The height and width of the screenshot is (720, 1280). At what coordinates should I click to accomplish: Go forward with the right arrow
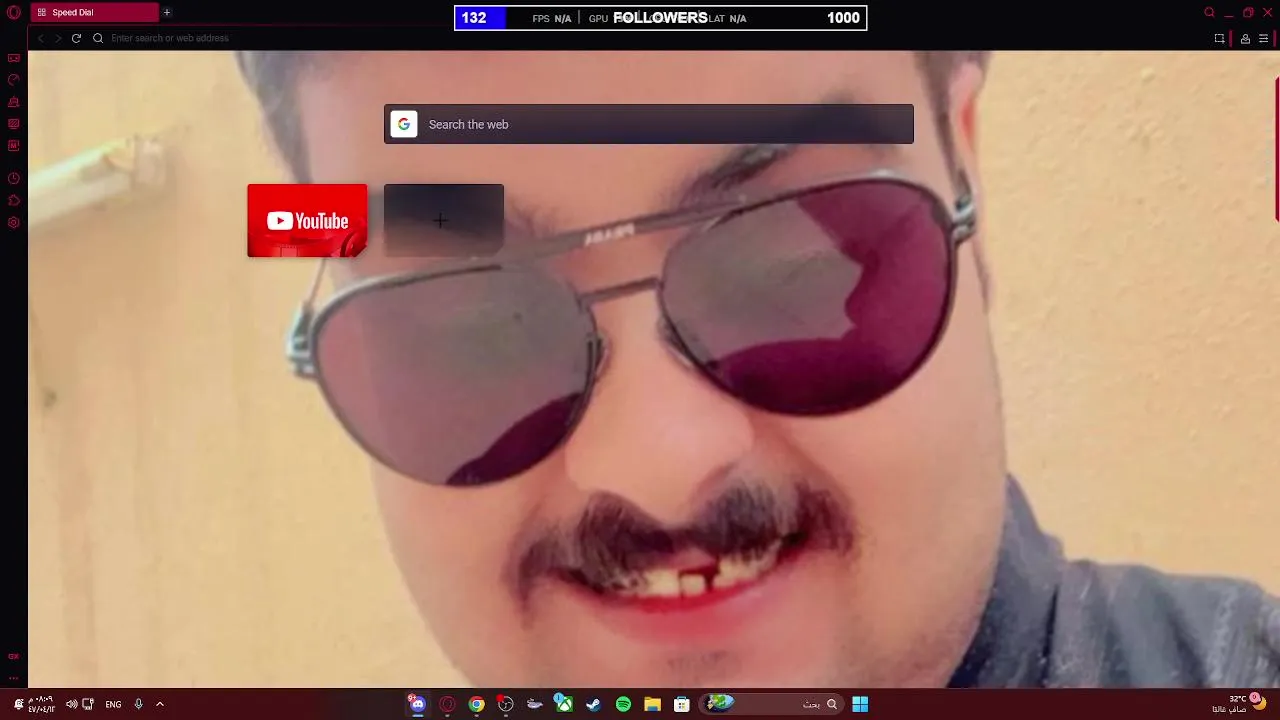pyautogui.click(x=58, y=38)
